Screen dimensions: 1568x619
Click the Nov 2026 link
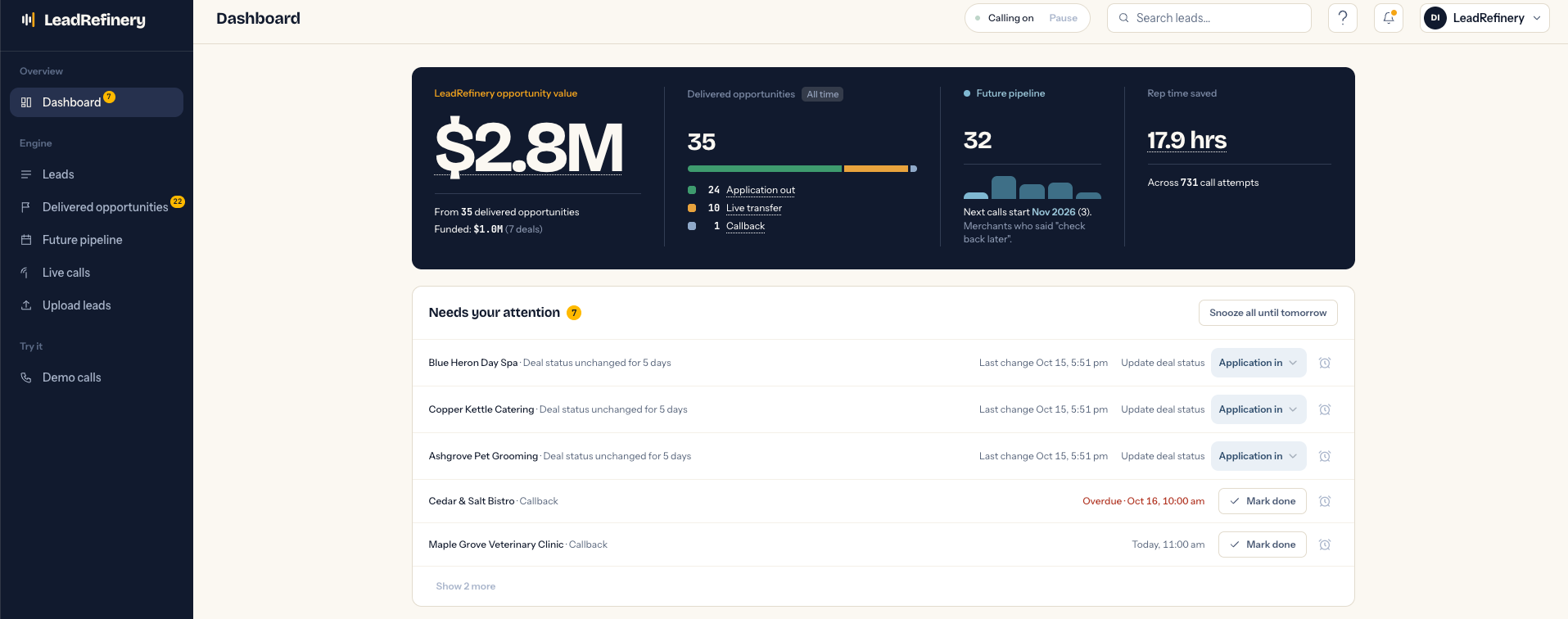(x=1054, y=212)
